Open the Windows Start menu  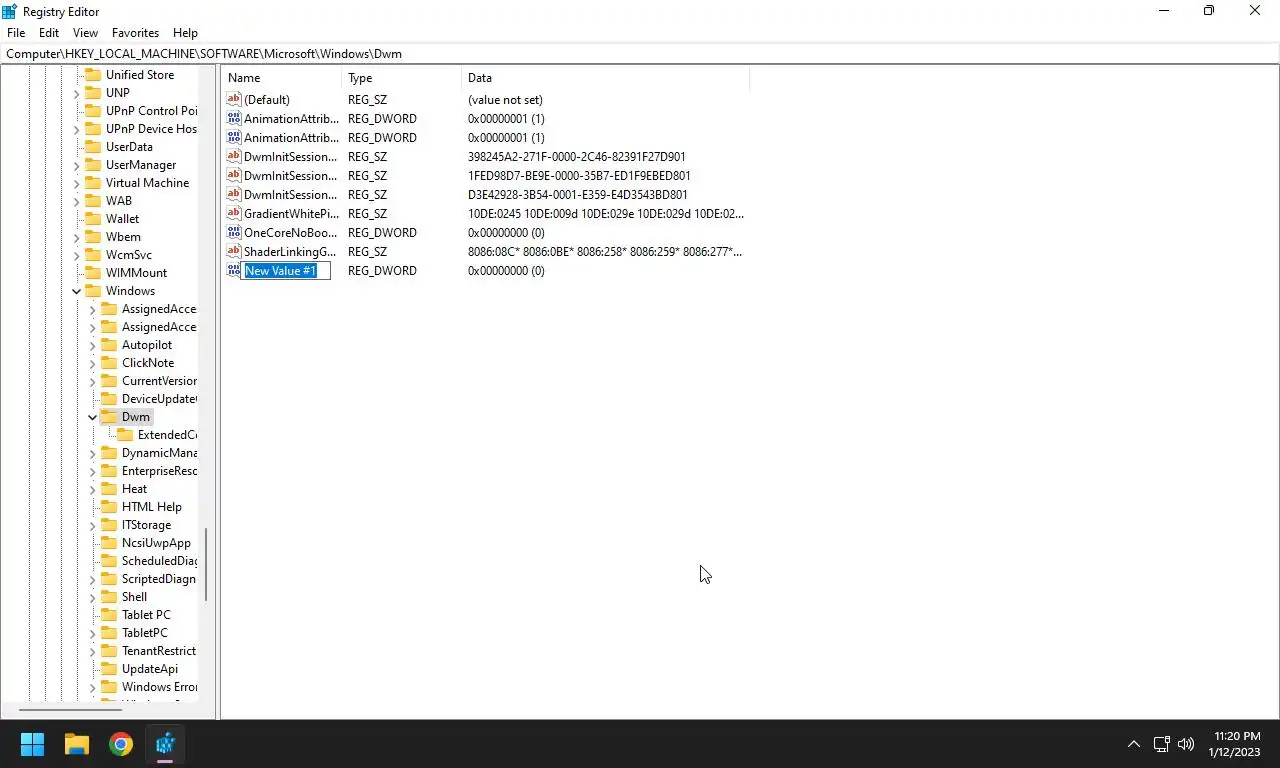pyautogui.click(x=32, y=744)
